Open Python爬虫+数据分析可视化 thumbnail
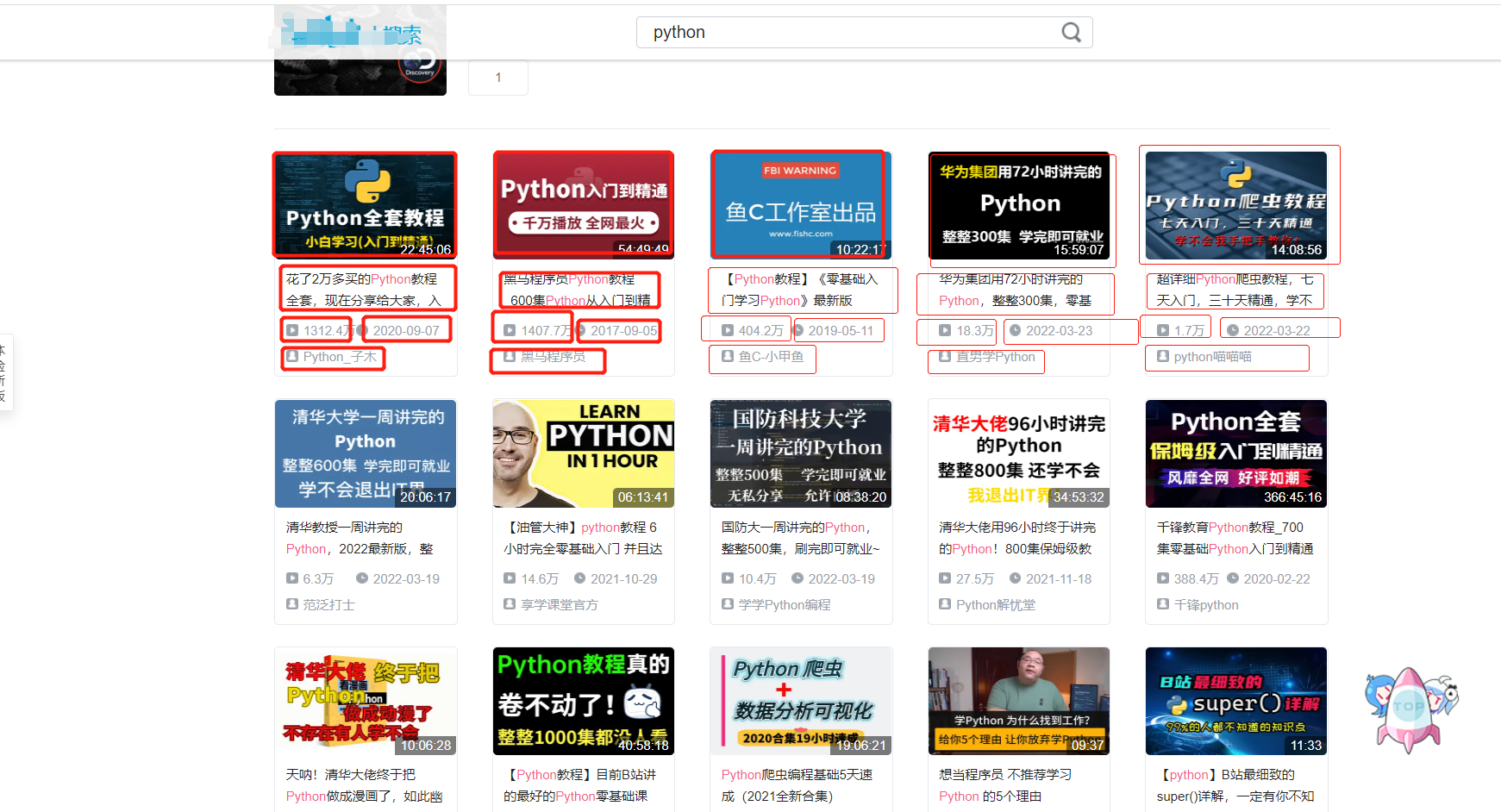This screenshot has height=812, width=1501. pyautogui.click(x=801, y=701)
